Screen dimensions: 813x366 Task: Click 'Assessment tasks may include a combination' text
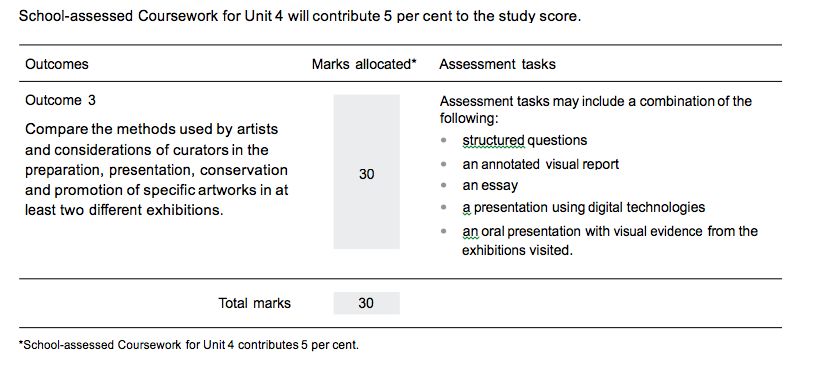click(x=596, y=109)
